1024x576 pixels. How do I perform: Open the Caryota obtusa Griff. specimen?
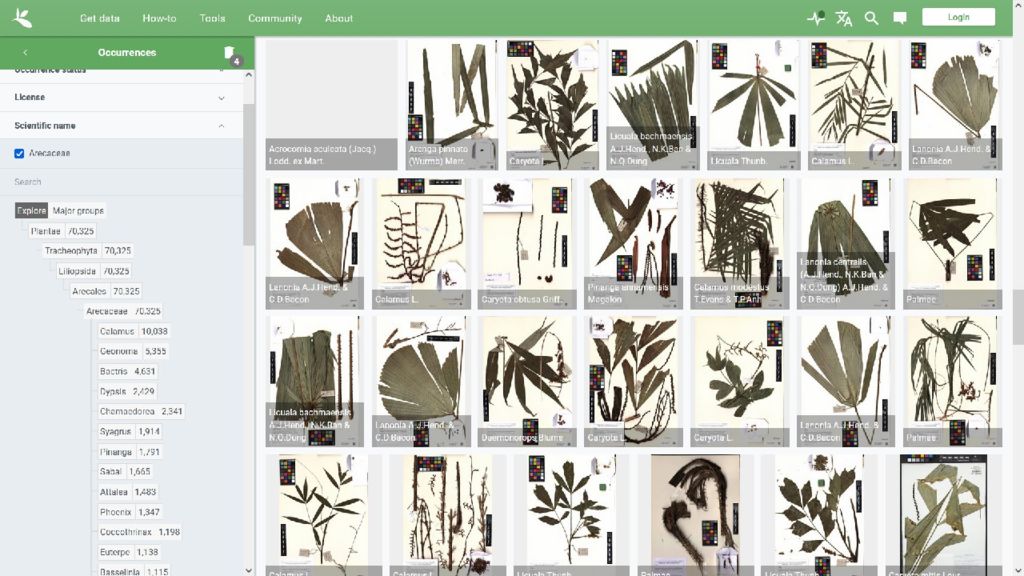pyautogui.click(x=527, y=243)
